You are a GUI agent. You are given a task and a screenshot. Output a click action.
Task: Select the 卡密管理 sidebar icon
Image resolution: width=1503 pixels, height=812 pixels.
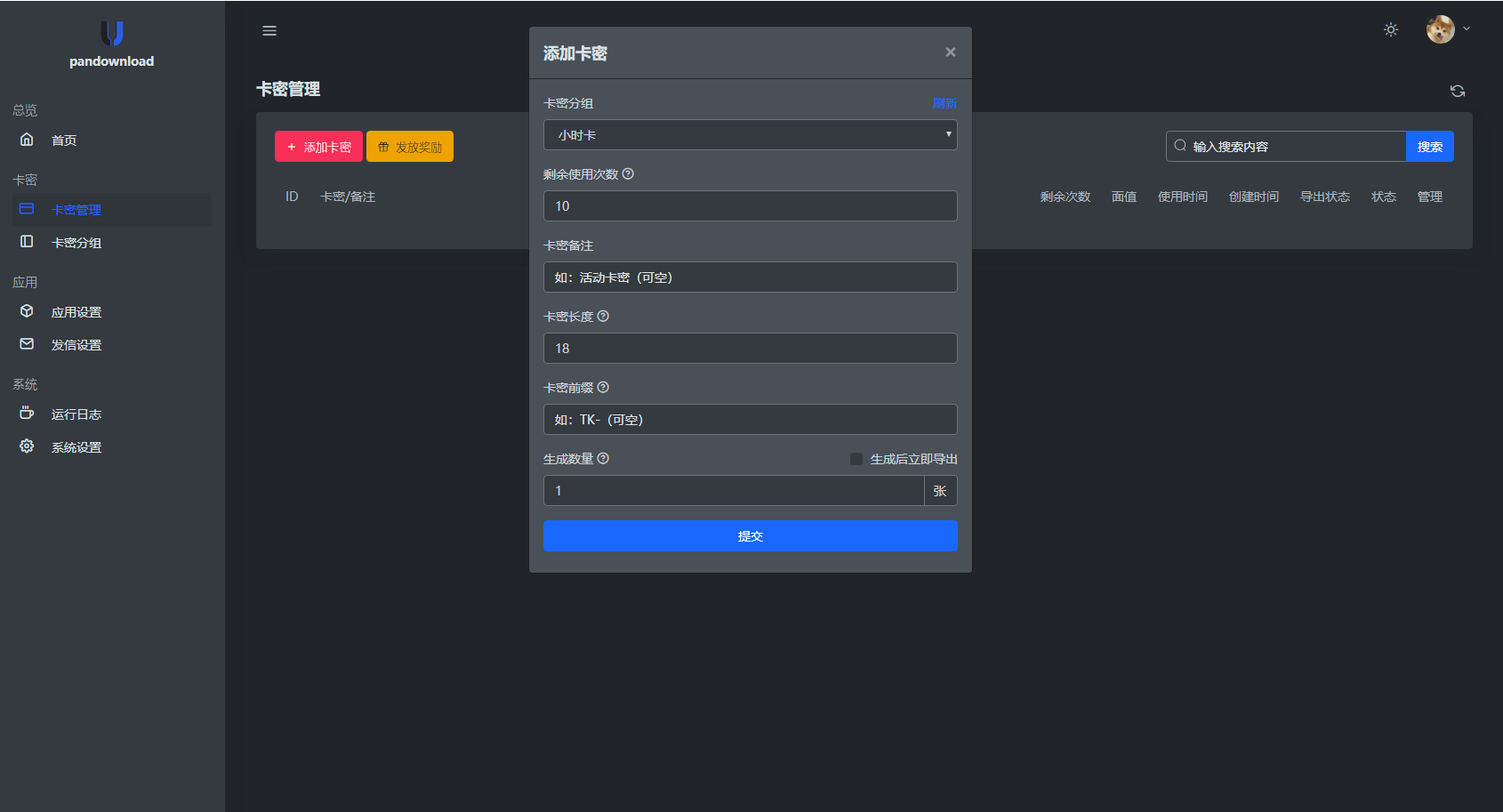pyautogui.click(x=27, y=209)
